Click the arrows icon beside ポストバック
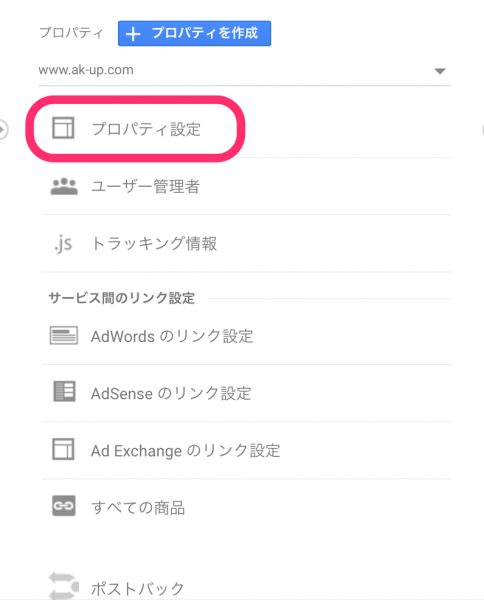Screen dimensions: 484x600 [64, 586]
